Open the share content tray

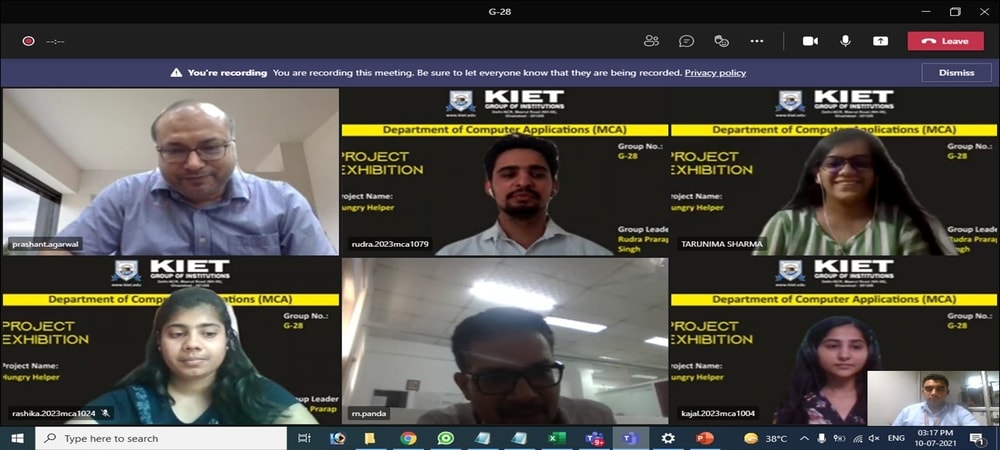pos(880,41)
